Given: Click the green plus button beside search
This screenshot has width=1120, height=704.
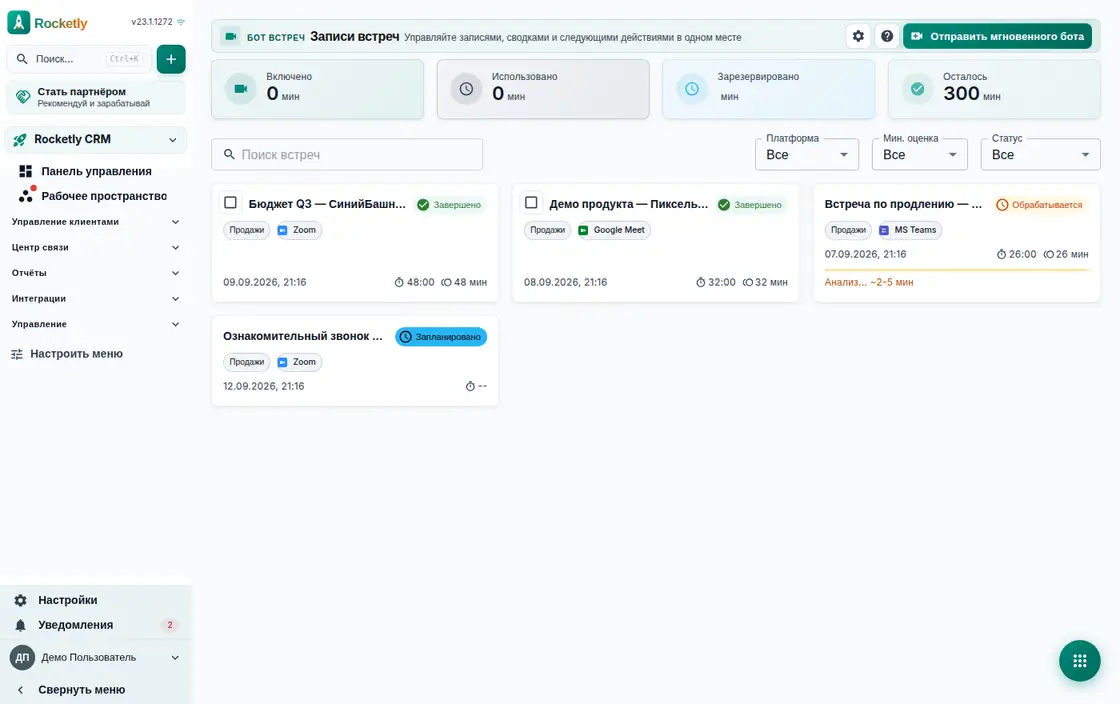Looking at the screenshot, I should pyautogui.click(x=171, y=59).
